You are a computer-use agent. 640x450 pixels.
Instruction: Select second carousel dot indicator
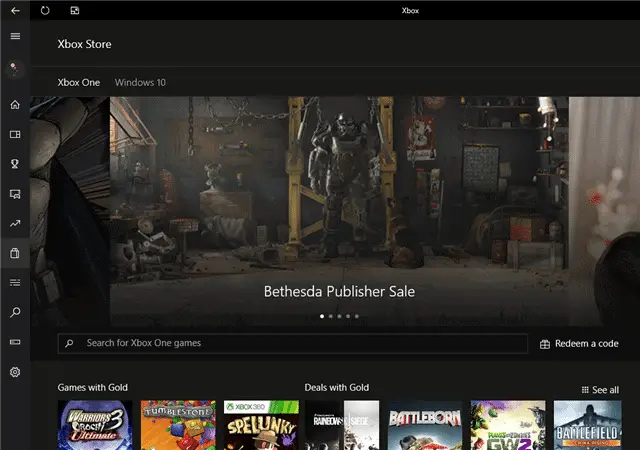click(331, 316)
